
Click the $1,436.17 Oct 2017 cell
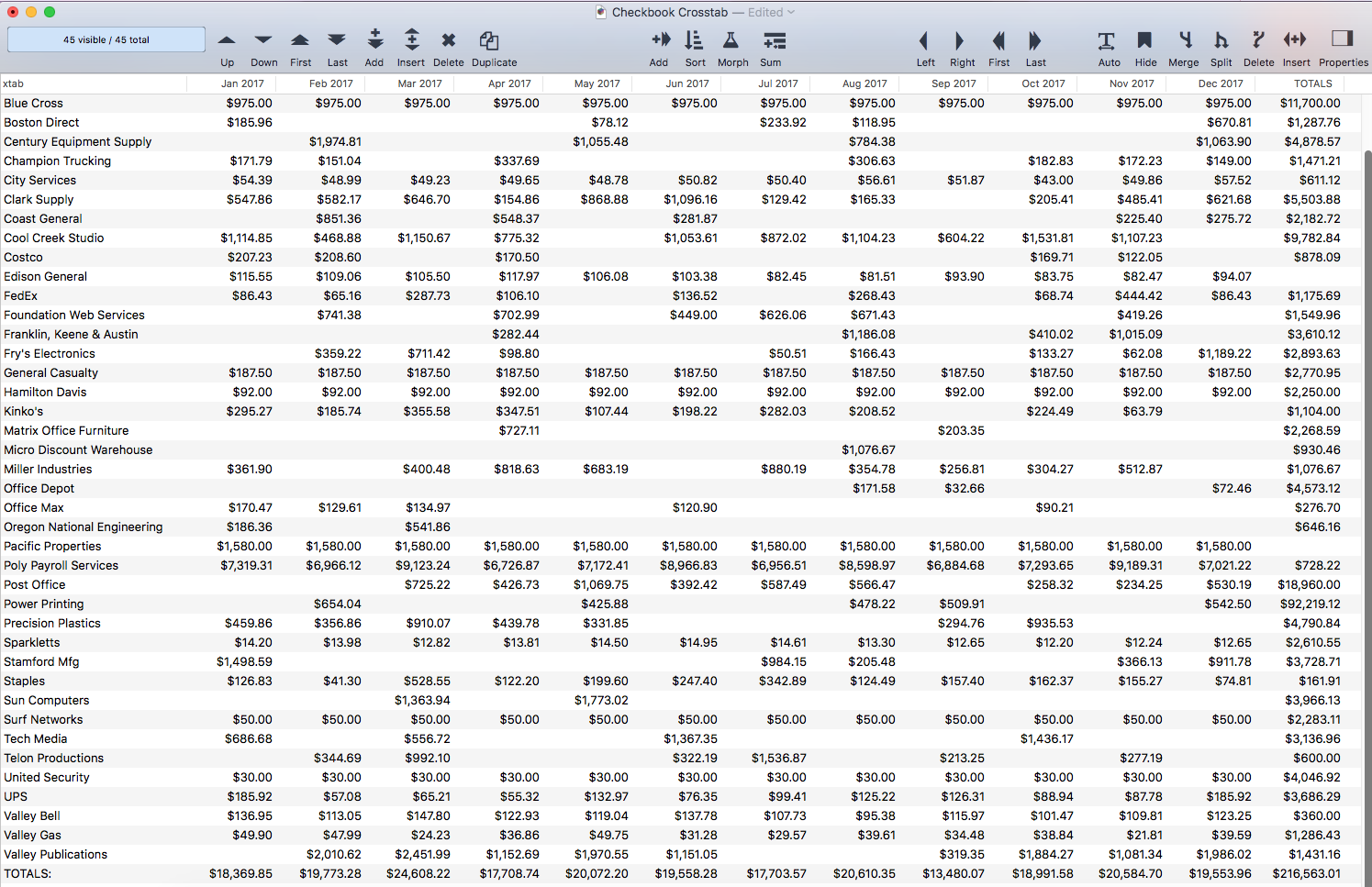(x=1046, y=738)
